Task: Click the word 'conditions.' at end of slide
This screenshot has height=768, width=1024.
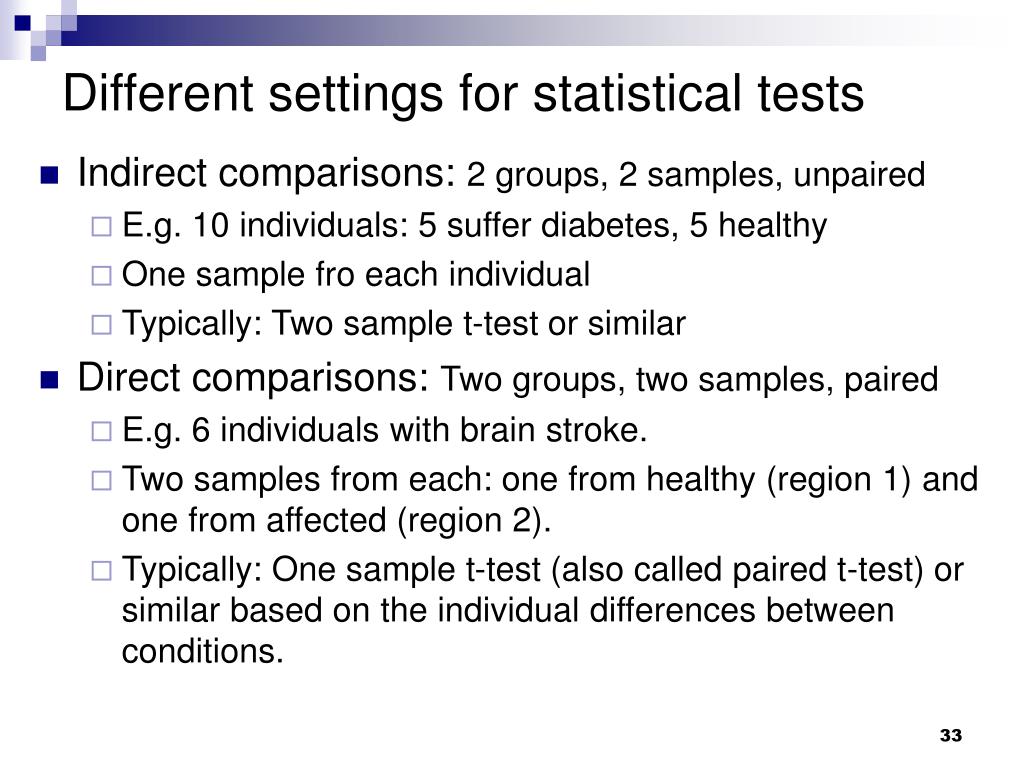Action: point(202,651)
